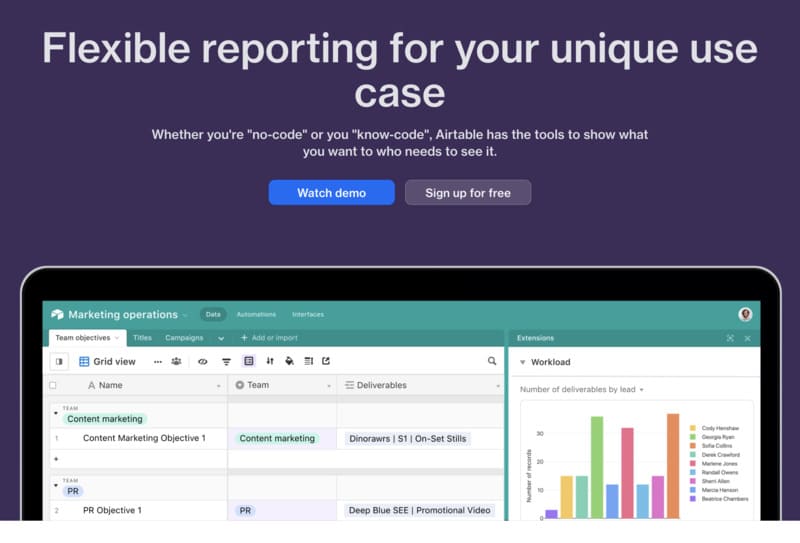Click the plus icon beside Add or import
The image size is (800, 543).
(x=244, y=338)
